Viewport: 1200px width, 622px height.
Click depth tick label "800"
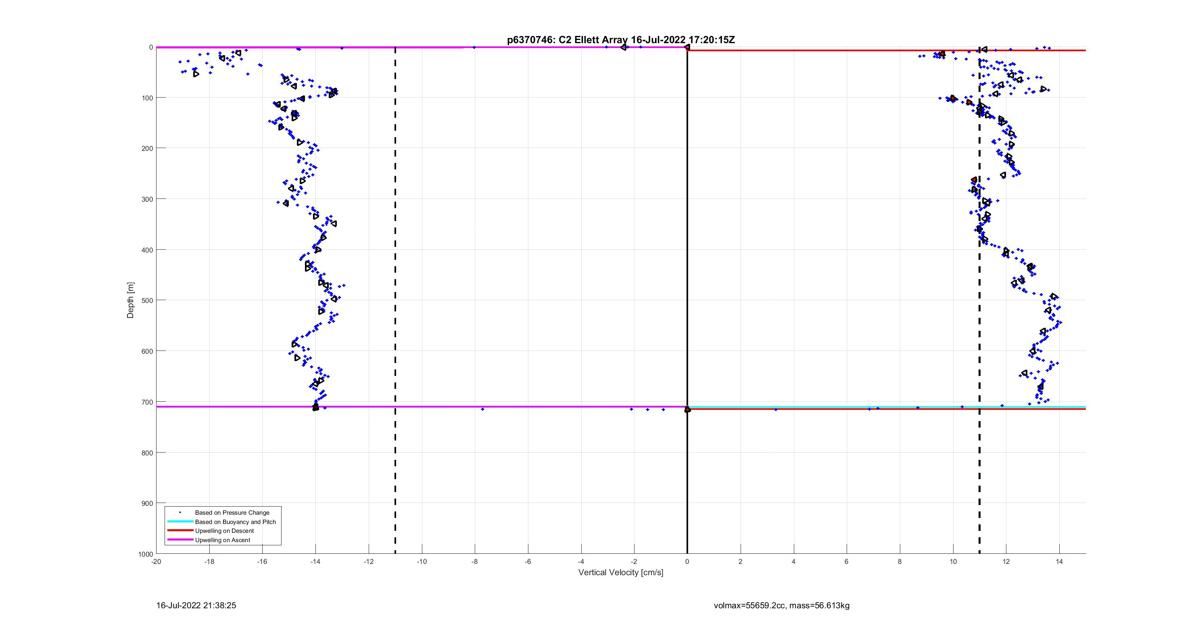pyautogui.click(x=146, y=452)
